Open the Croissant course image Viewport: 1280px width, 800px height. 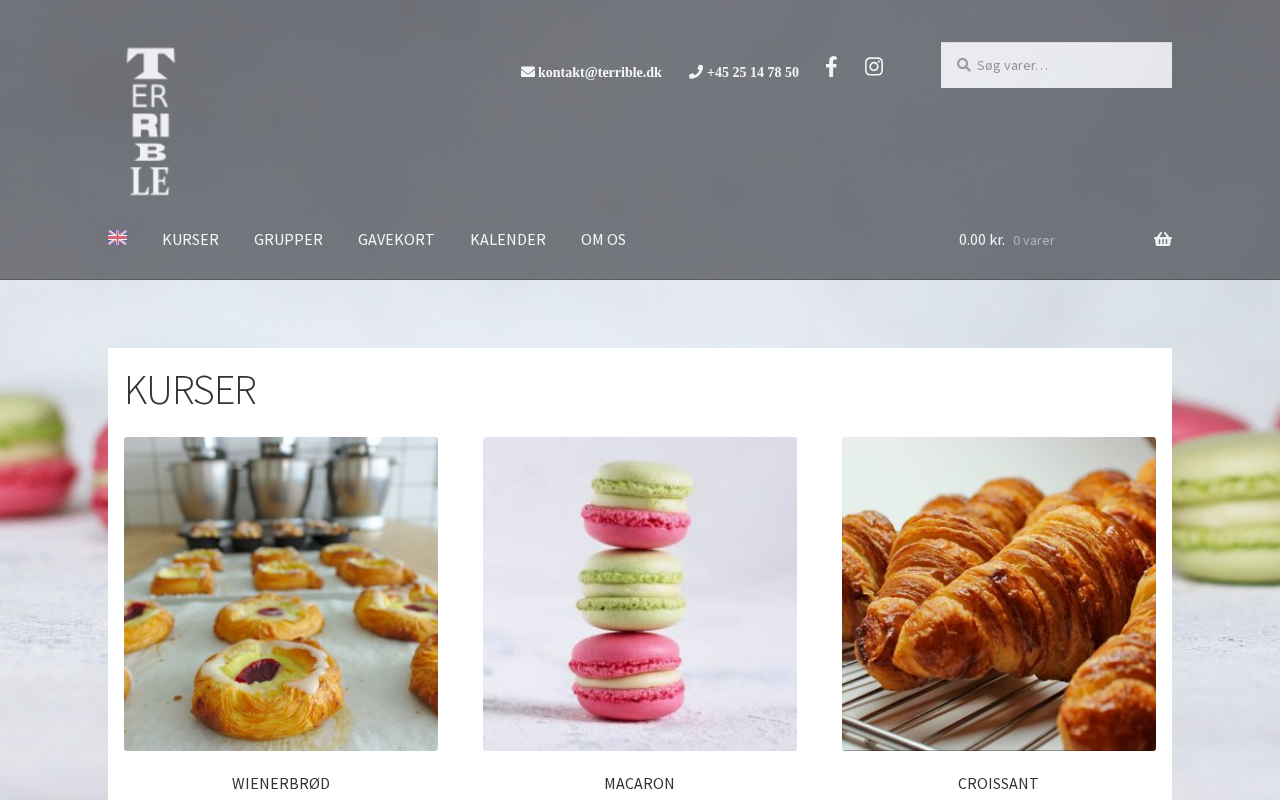pyautogui.click(x=999, y=594)
